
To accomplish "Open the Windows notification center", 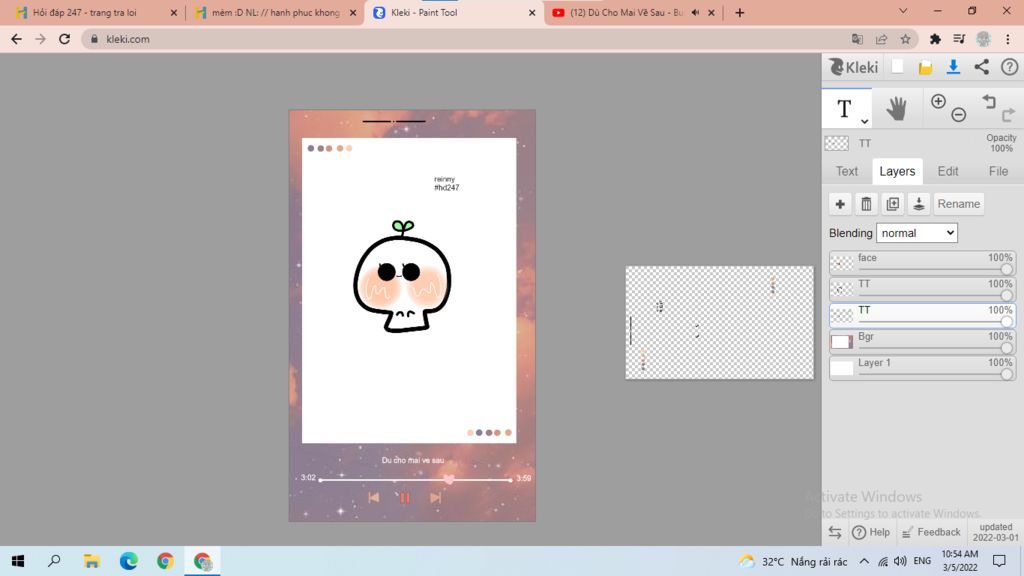I will [999, 561].
